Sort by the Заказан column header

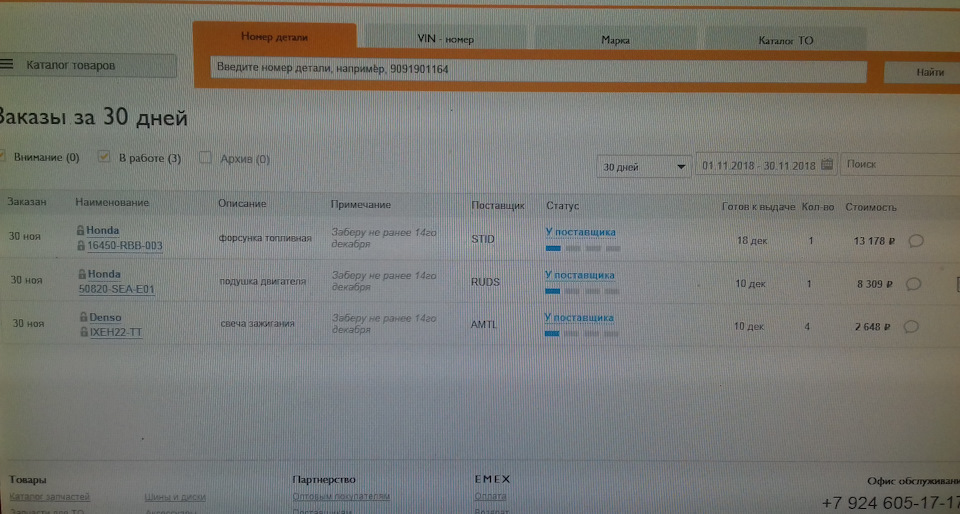click(x=27, y=201)
